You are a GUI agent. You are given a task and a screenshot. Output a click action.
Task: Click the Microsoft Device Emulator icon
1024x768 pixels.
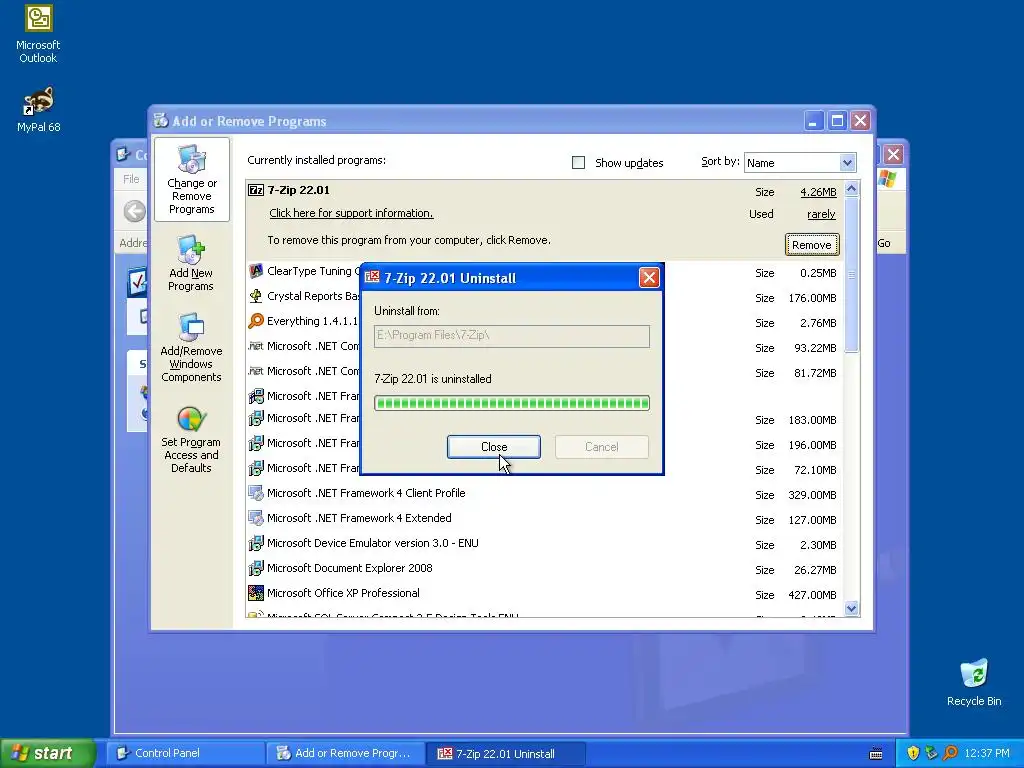(x=256, y=543)
